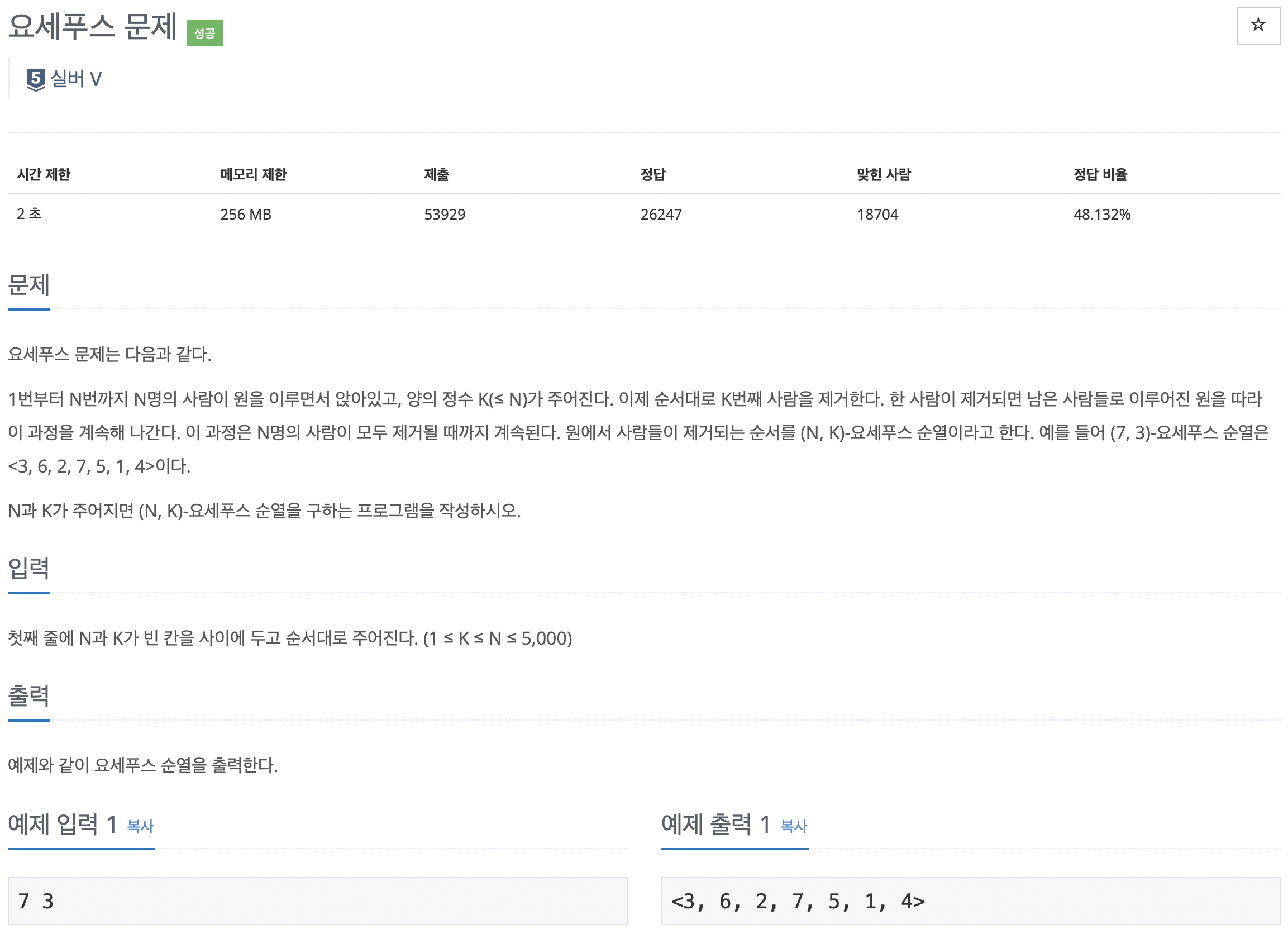Click the 출력 section heading
The width and height of the screenshot is (1288, 934).
pyautogui.click(x=28, y=696)
